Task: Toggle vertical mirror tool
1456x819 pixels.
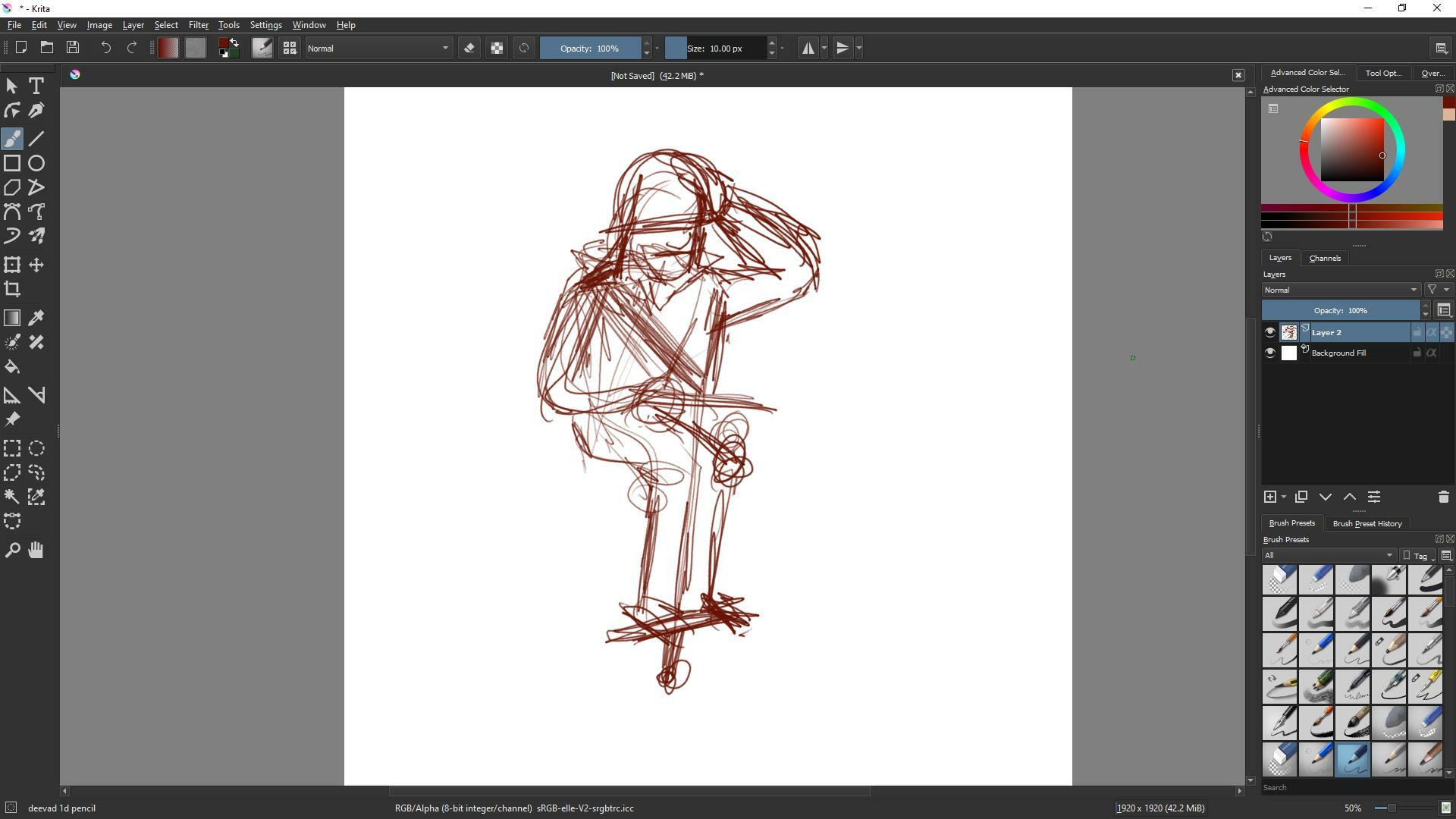Action: (843, 49)
